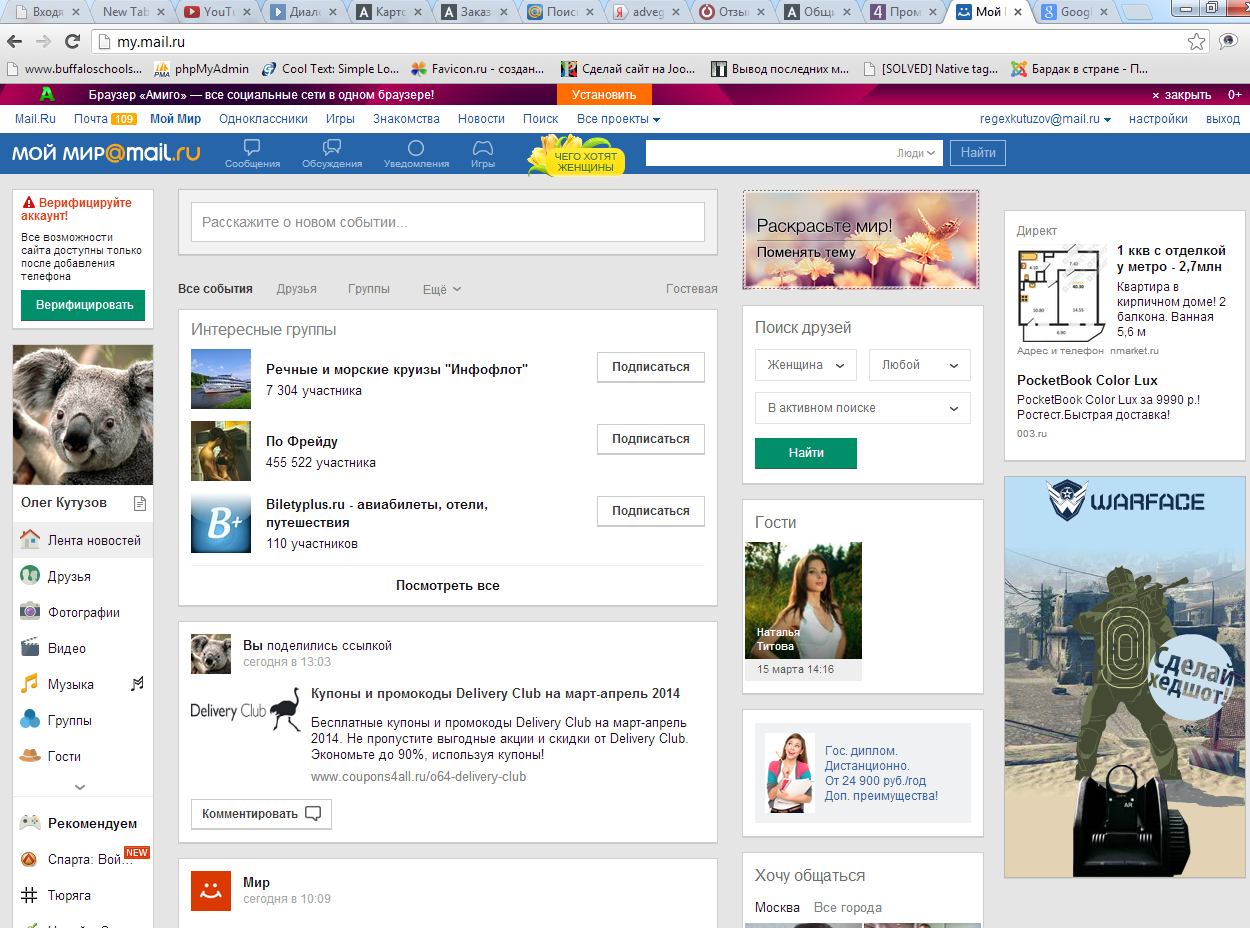Open the Сообщения messages icon
1250x928 pixels.
tap(252, 154)
